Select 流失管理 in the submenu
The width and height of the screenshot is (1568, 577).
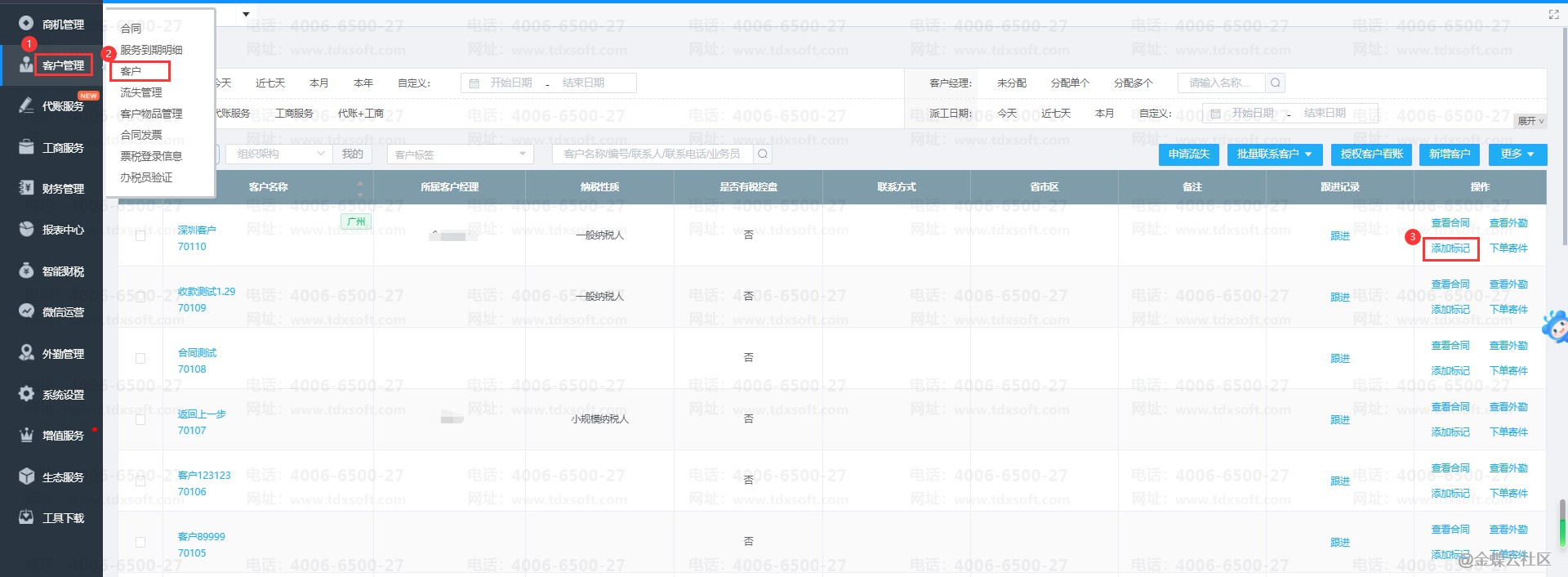pyautogui.click(x=141, y=92)
